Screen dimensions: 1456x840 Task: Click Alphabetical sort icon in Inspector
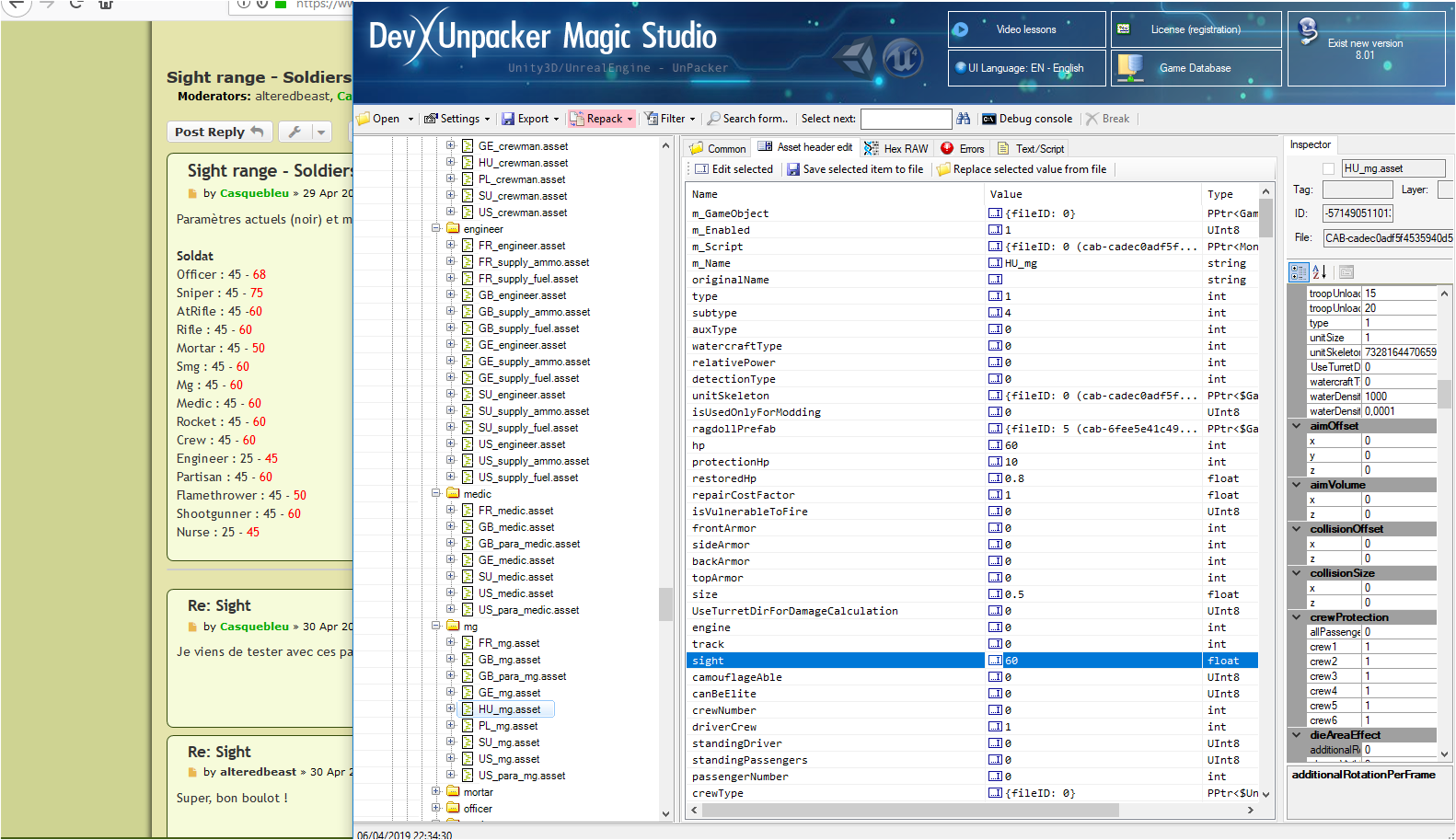(1319, 271)
